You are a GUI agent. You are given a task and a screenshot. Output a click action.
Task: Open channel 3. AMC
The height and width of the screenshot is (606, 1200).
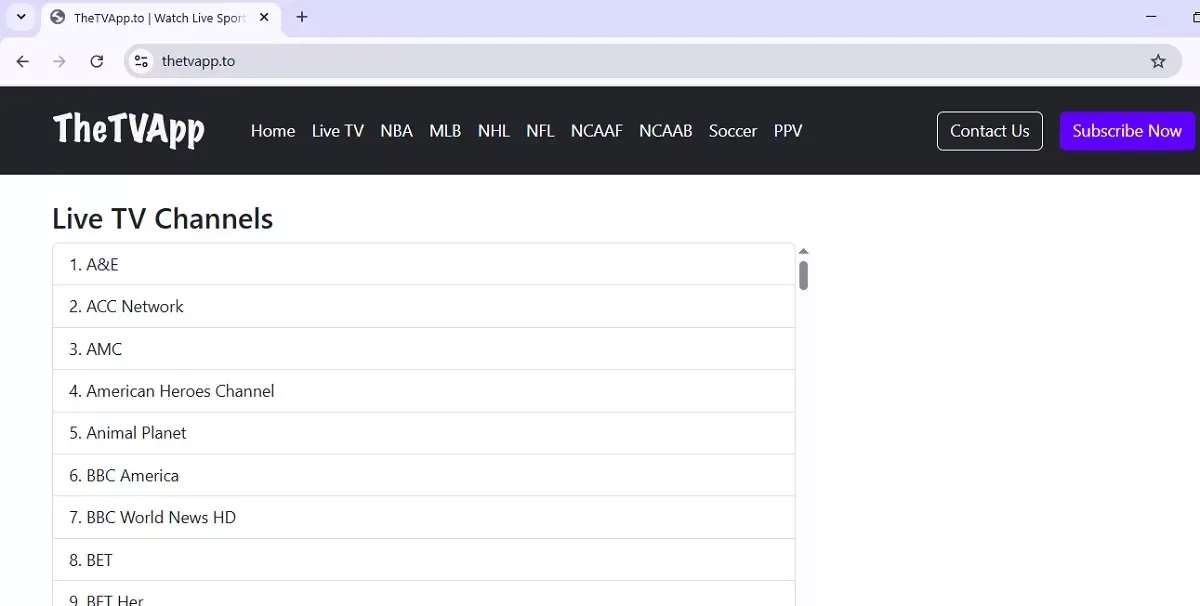[x=424, y=349]
